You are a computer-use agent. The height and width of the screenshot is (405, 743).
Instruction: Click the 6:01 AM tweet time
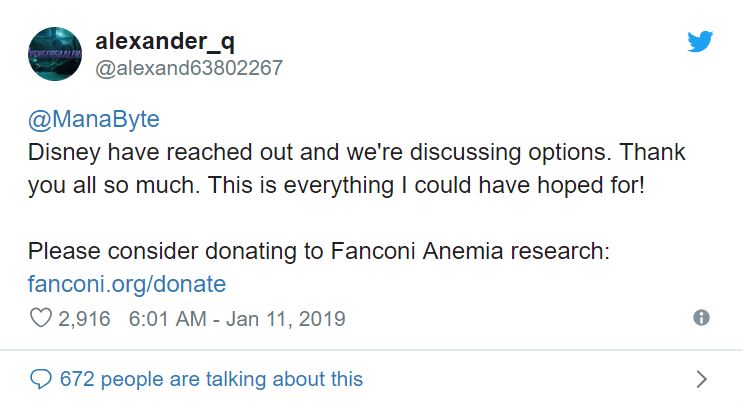[167, 318]
